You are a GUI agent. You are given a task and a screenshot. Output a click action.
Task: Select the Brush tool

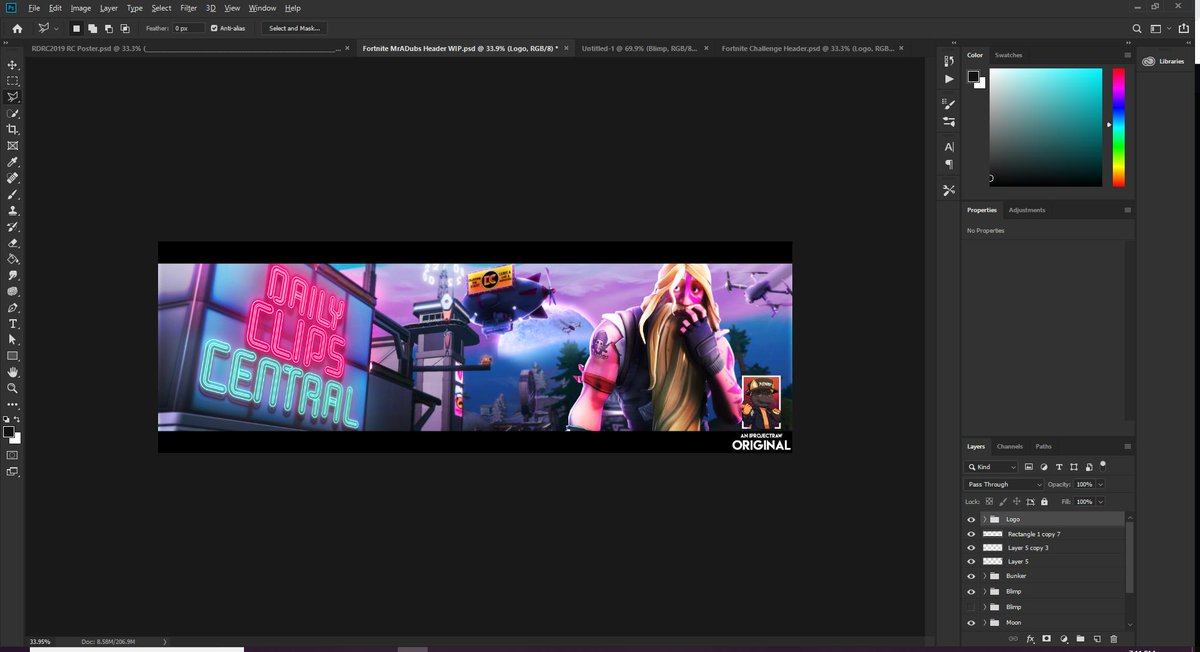(x=13, y=194)
